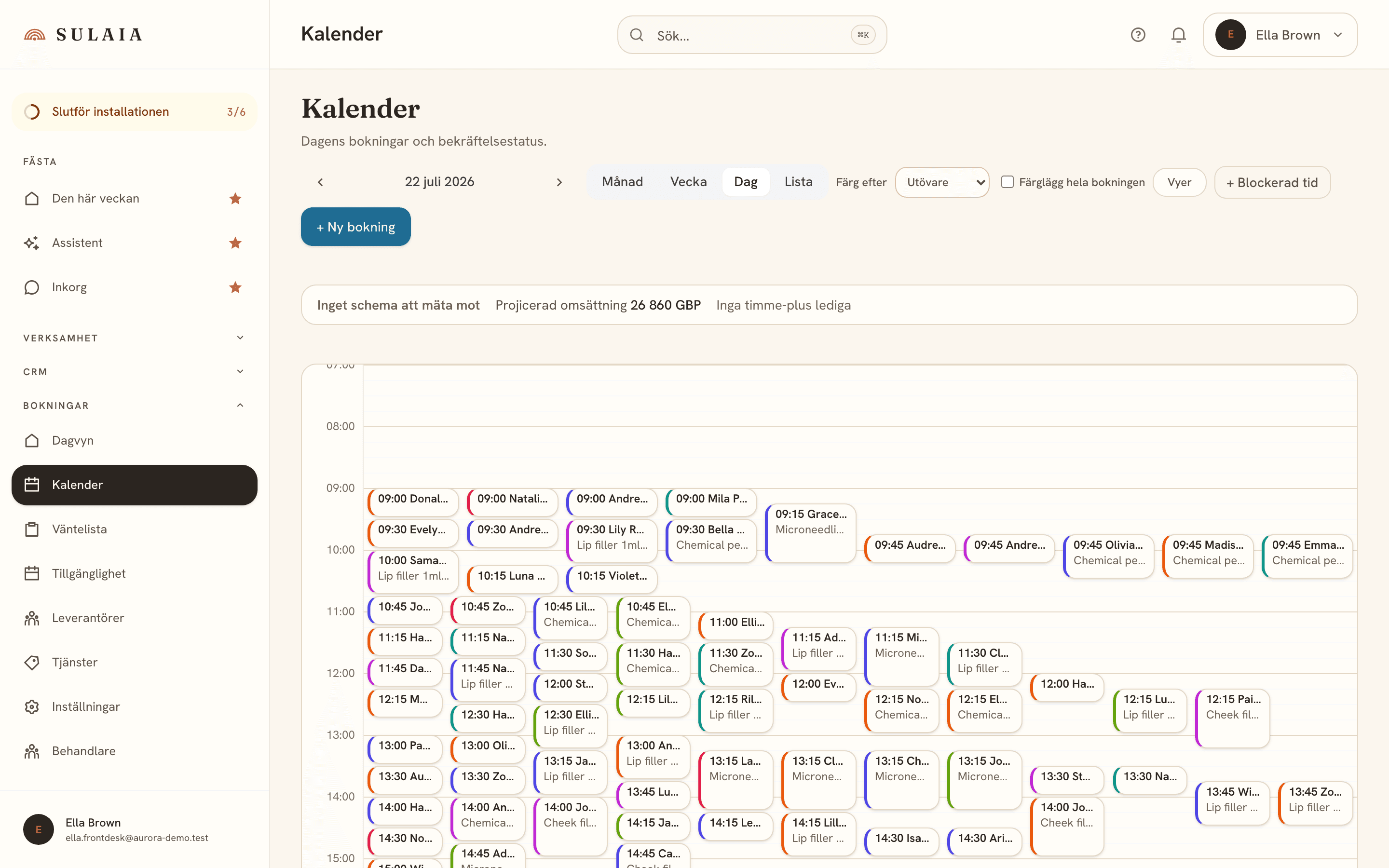
Task: Go to previous day arrow
Action: coord(320,183)
